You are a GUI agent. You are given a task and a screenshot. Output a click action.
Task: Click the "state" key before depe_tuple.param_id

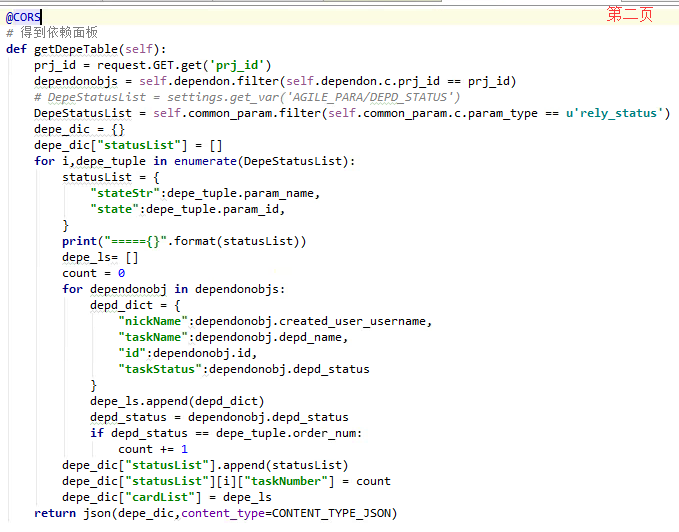tap(114, 210)
